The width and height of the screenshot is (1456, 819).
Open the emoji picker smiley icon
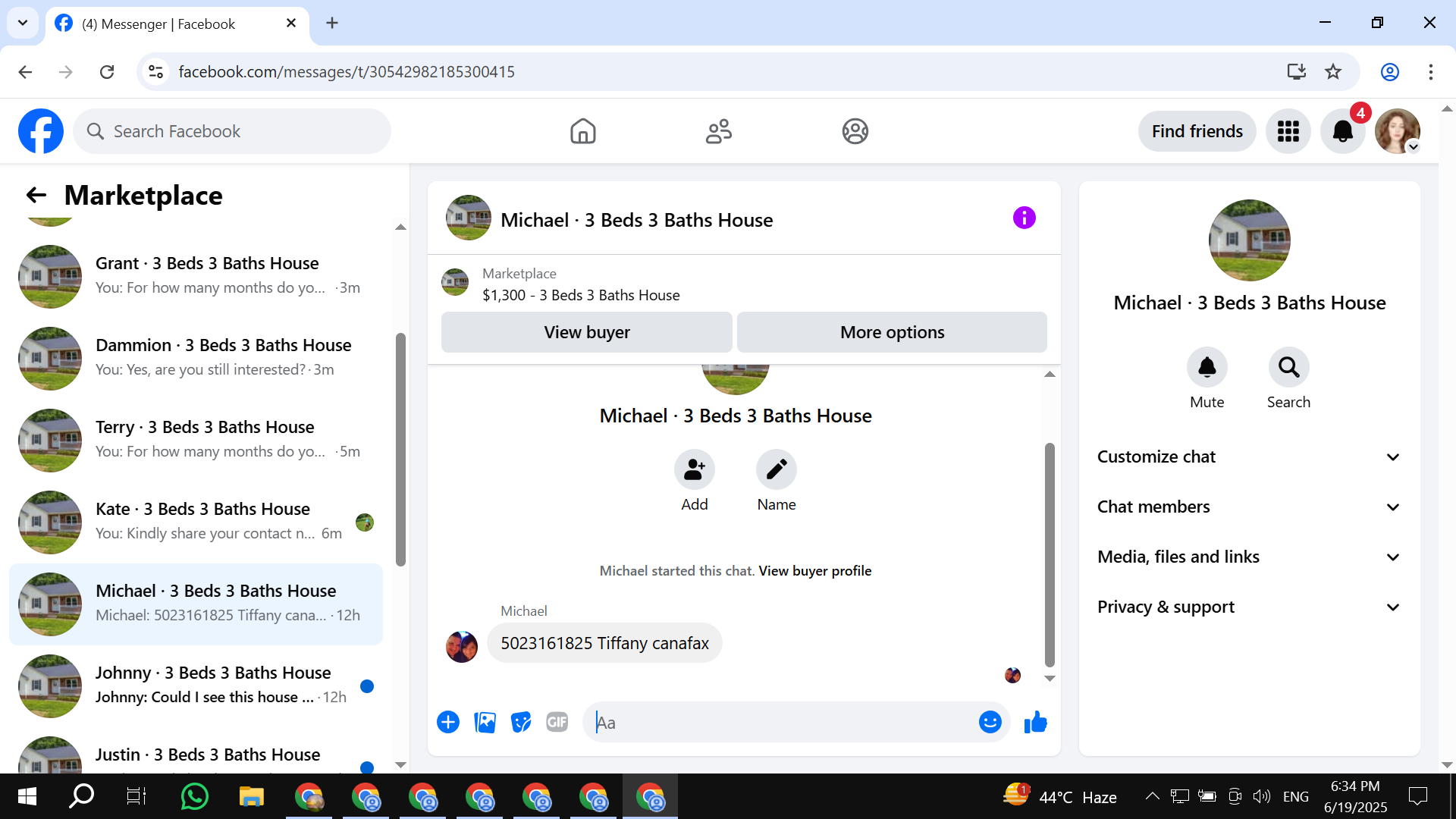click(990, 722)
